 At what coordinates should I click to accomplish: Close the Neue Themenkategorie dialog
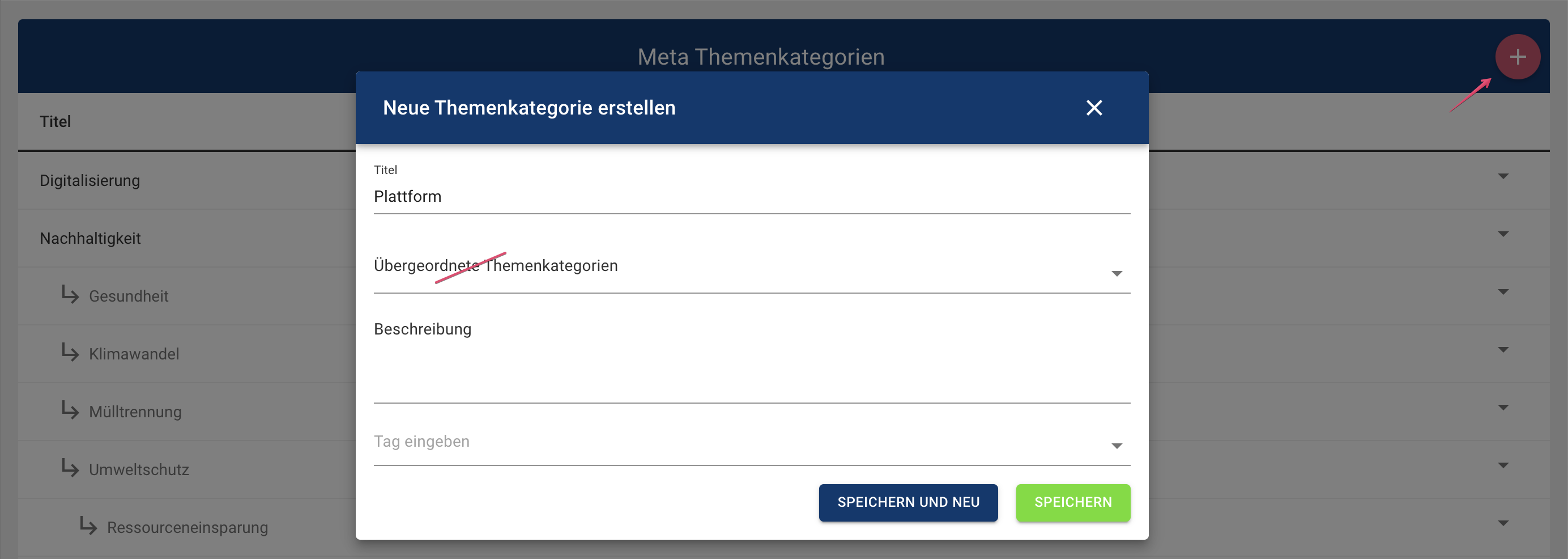click(1094, 108)
